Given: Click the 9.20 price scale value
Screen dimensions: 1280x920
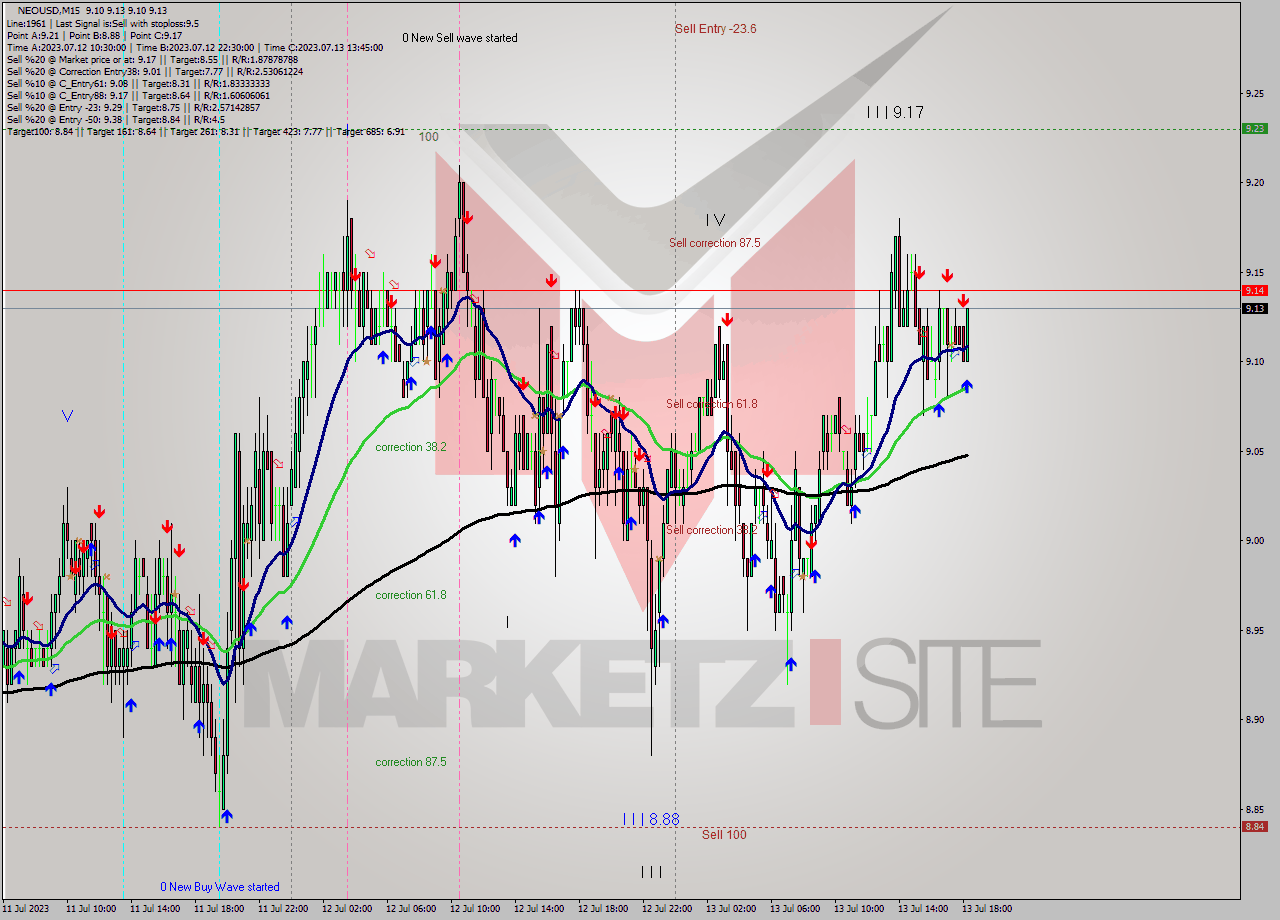Looking at the screenshot, I should pyautogui.click(x=1255, y=182).
